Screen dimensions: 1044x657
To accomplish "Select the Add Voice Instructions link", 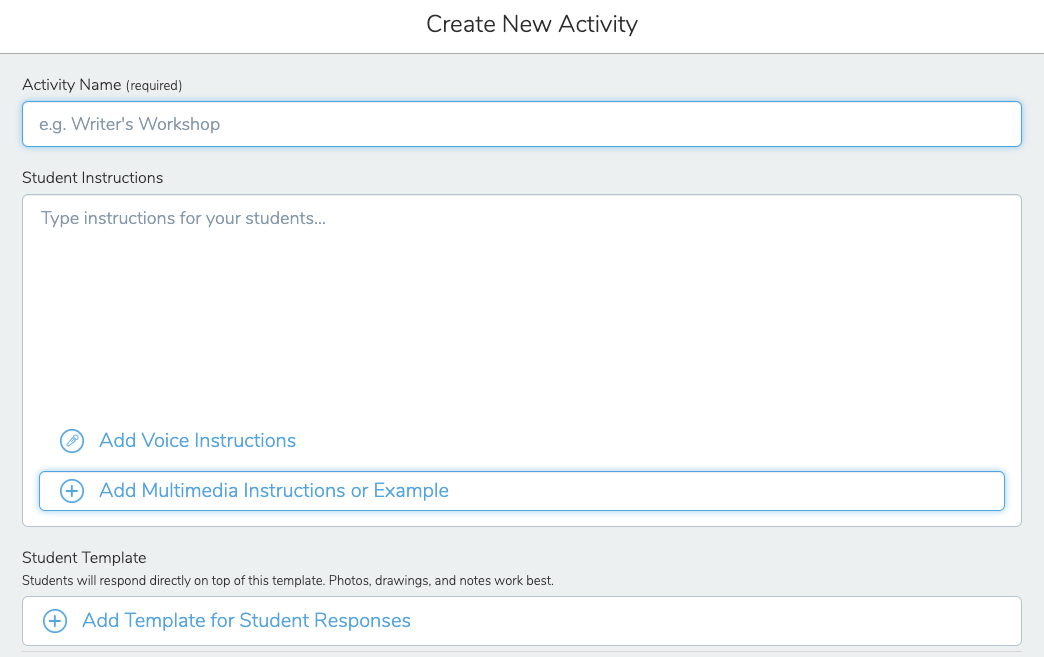I will [197, 441].
